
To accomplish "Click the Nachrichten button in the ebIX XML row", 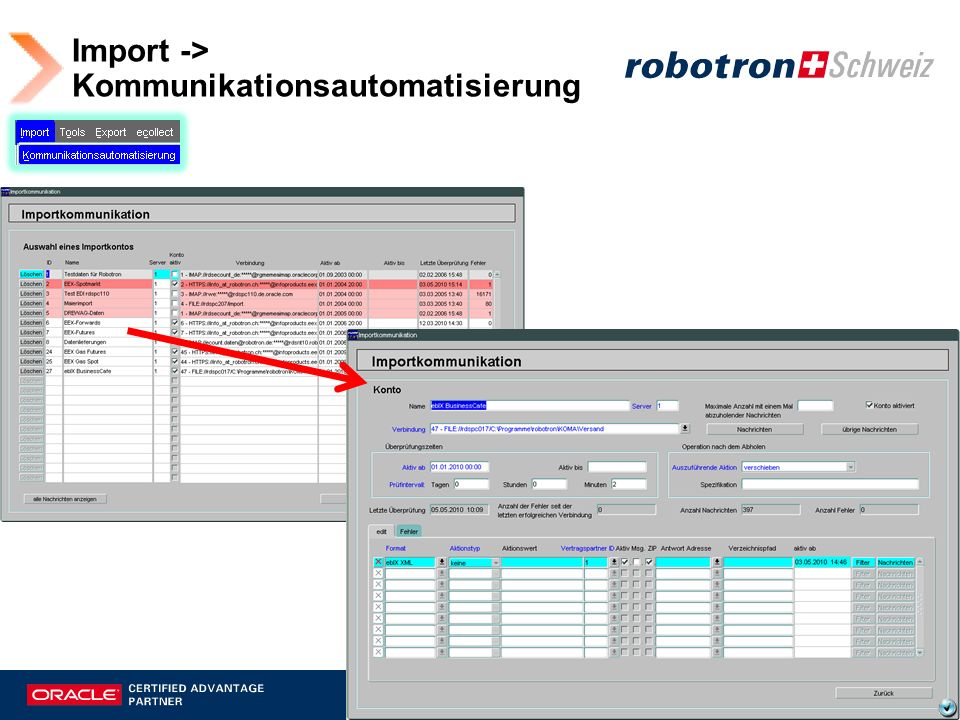I will [x=895, y=562].
